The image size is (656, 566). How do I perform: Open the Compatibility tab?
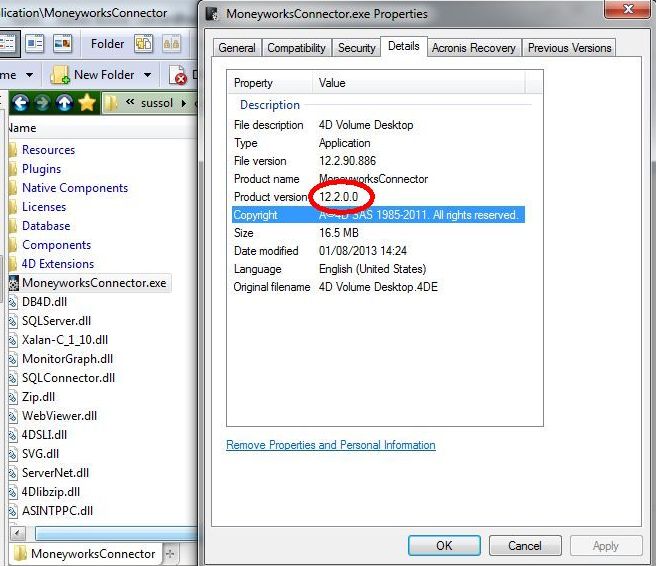pos(296,48)
